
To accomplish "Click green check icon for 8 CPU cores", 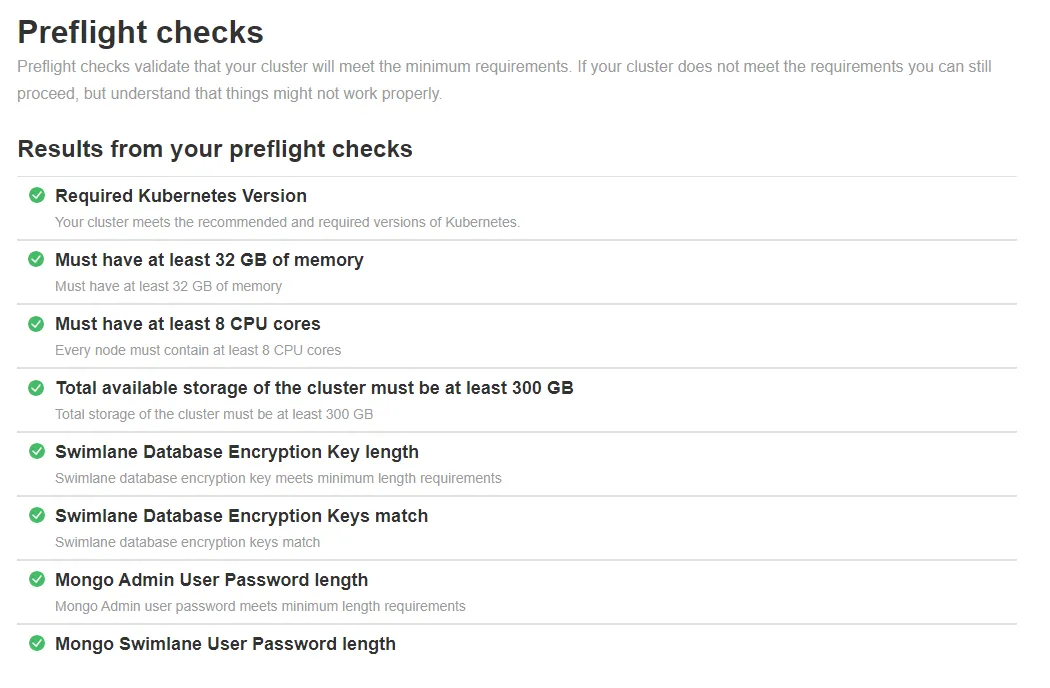I will (x=37, y=324).
